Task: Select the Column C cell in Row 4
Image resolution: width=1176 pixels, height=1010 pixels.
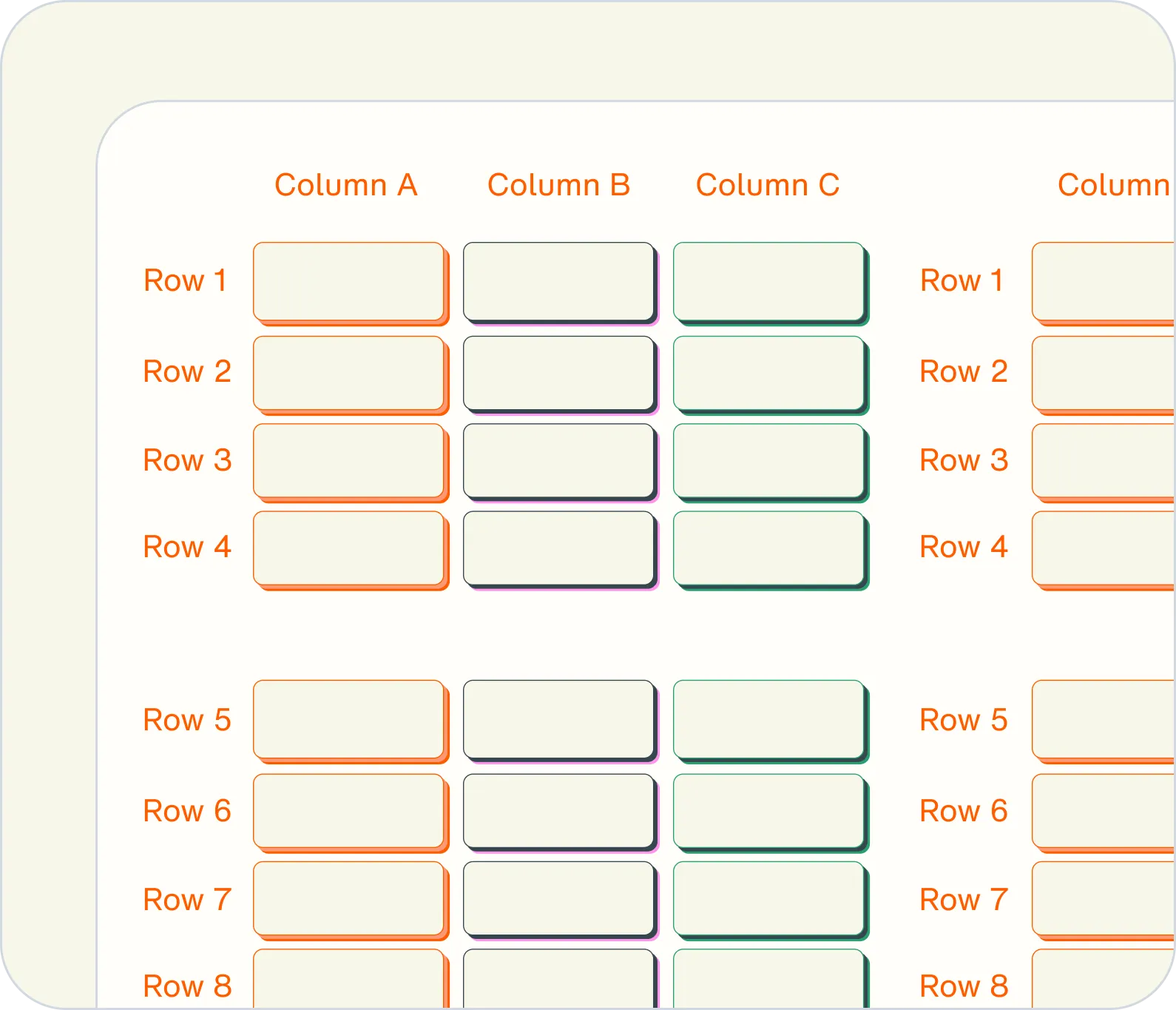Action: coord(768,548)
